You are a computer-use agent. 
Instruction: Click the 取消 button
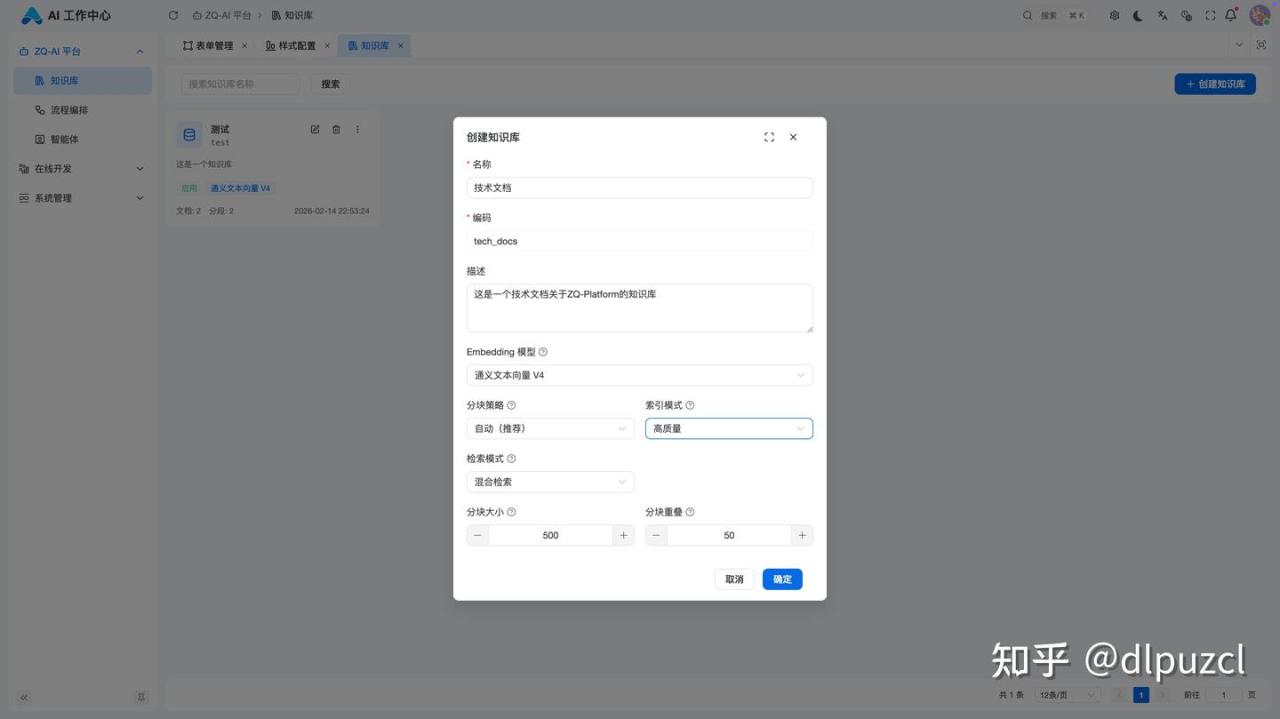click(734, 579)
